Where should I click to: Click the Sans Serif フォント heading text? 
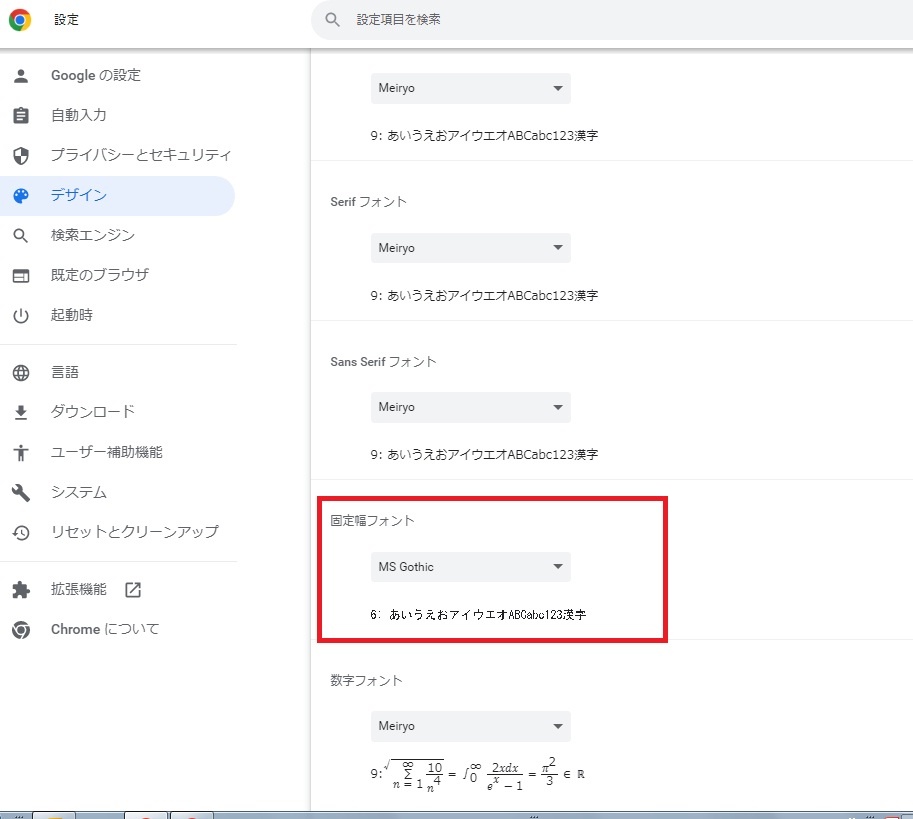(383, 361)
